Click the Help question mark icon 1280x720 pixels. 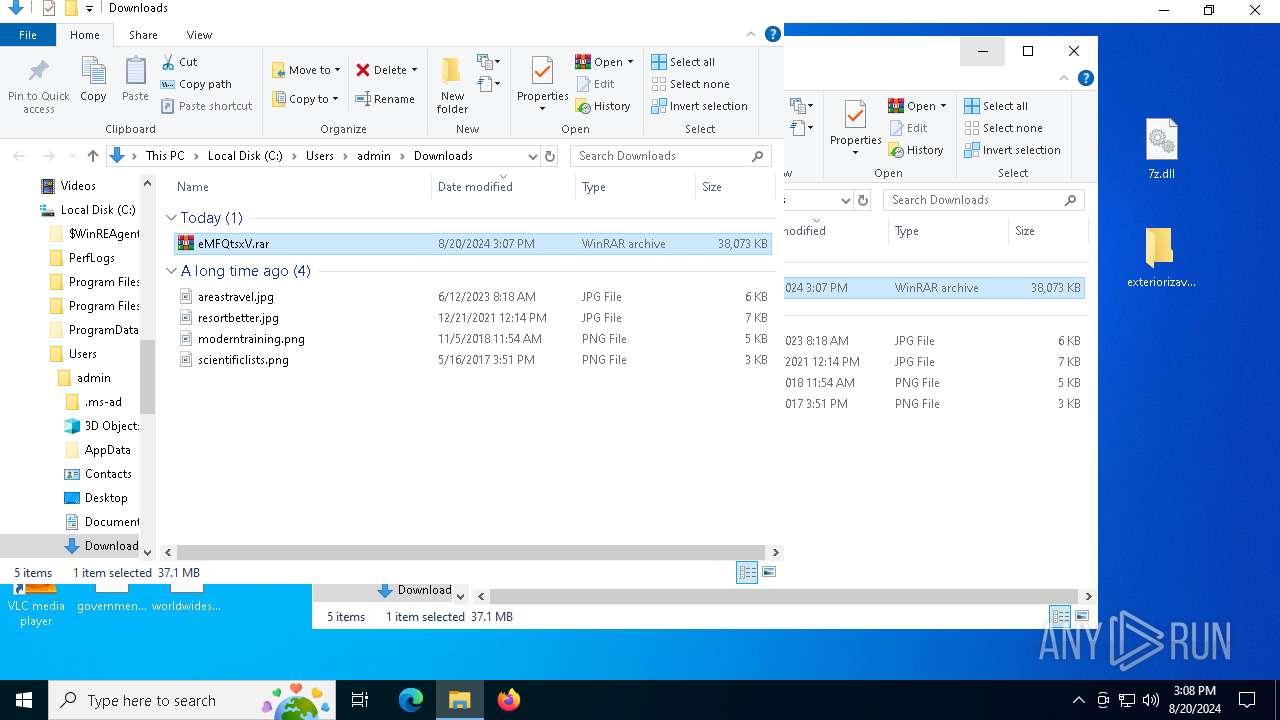coord(772,34)
